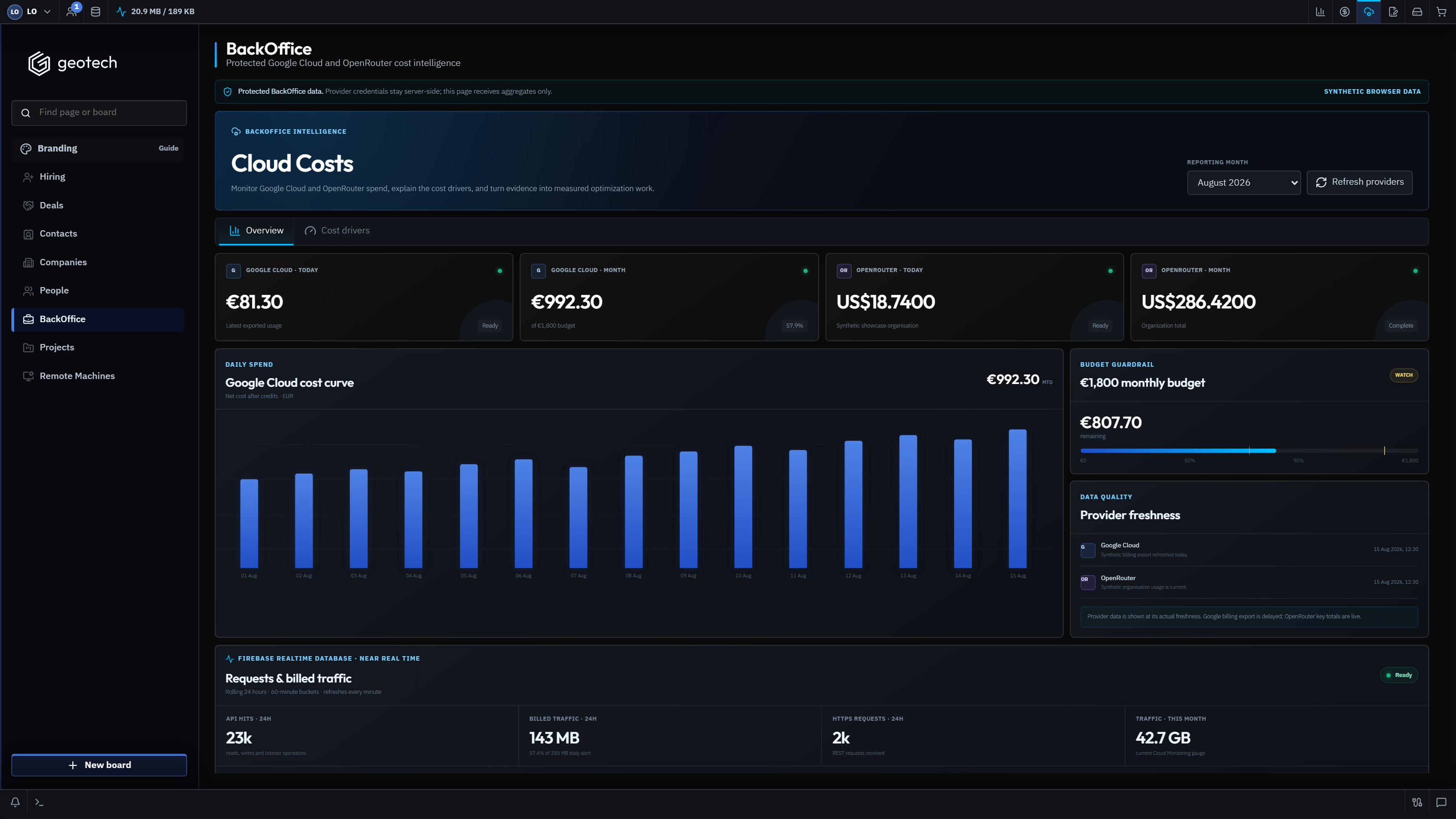
Task: Open the shopping cart icon in top-right toolbar
Action: tap(1441, 11)
